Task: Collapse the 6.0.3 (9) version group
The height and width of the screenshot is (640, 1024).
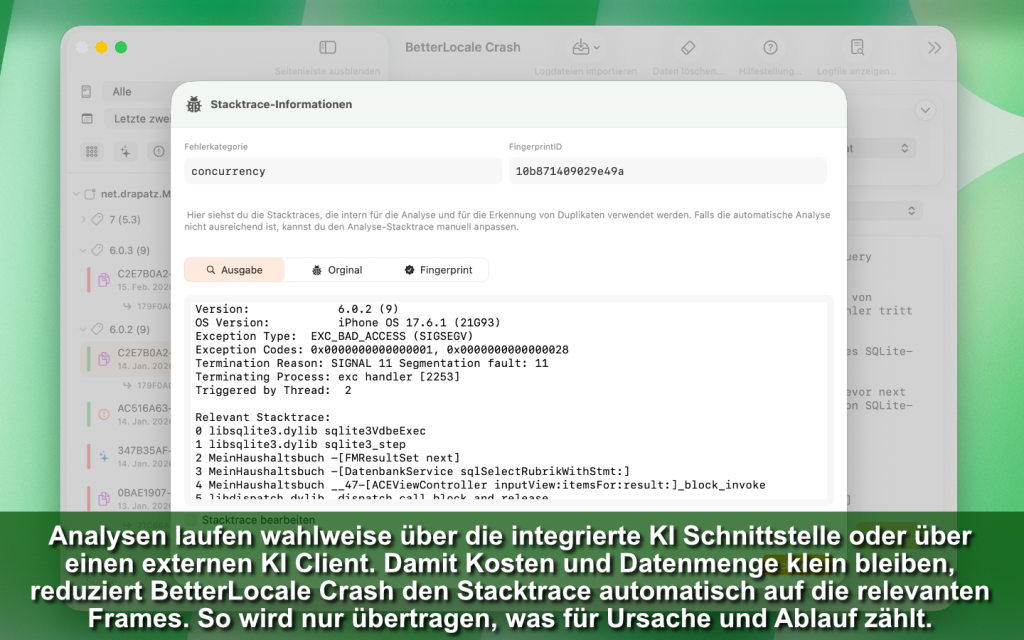Action: [x=83, y=250]
